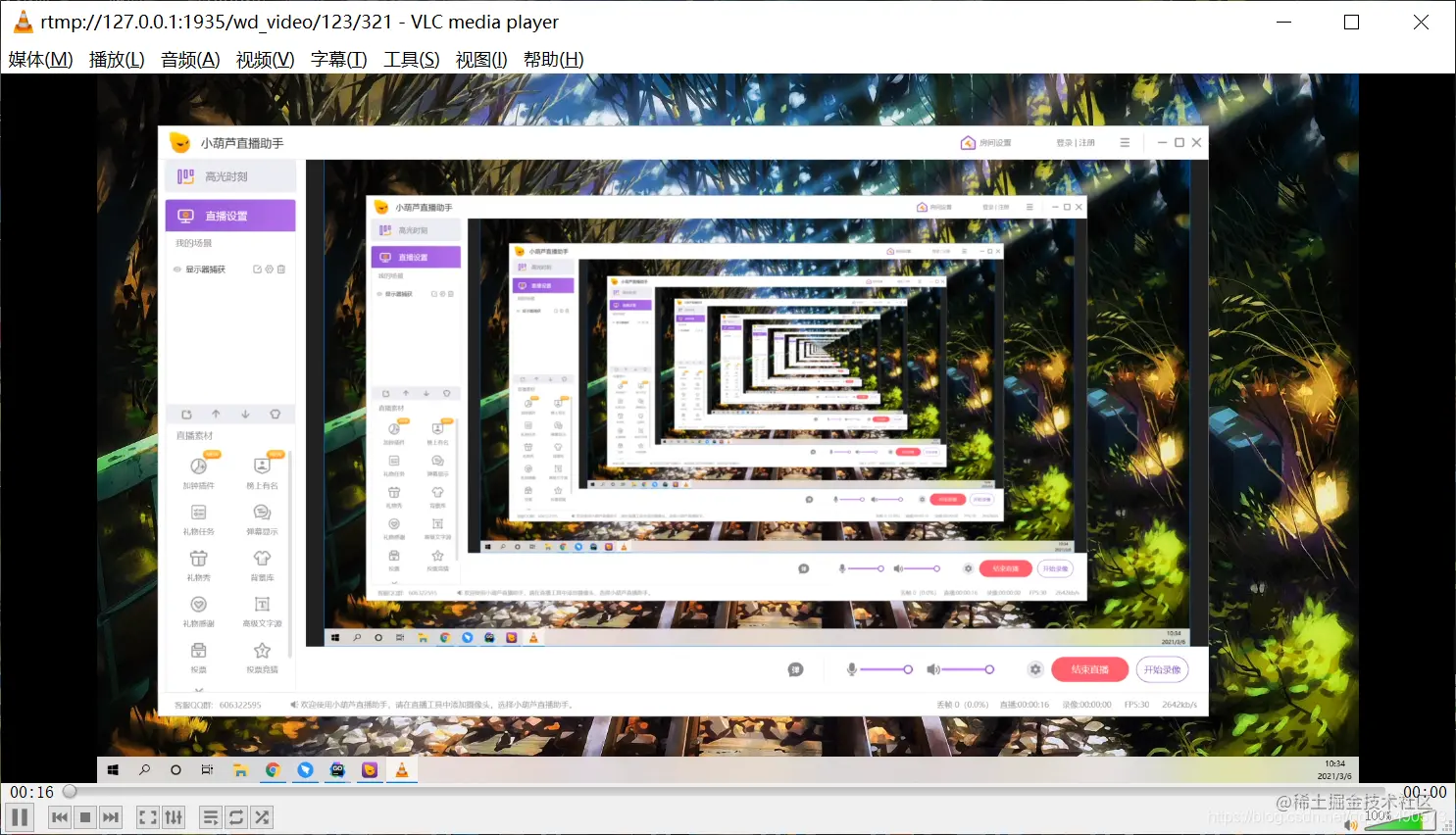Click search magnifier on bottom video taskbar
Screen dimensions: 1456x835
coord(144,770)
